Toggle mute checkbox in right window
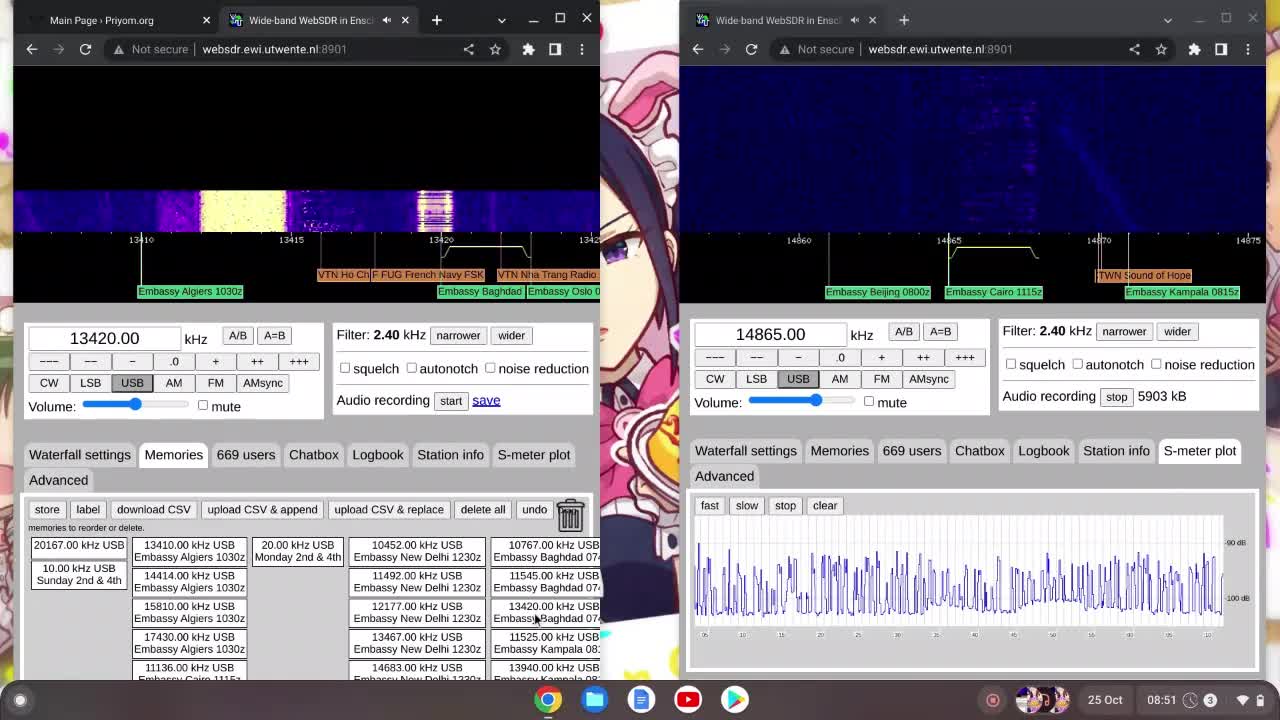 (x=869, y=401)
